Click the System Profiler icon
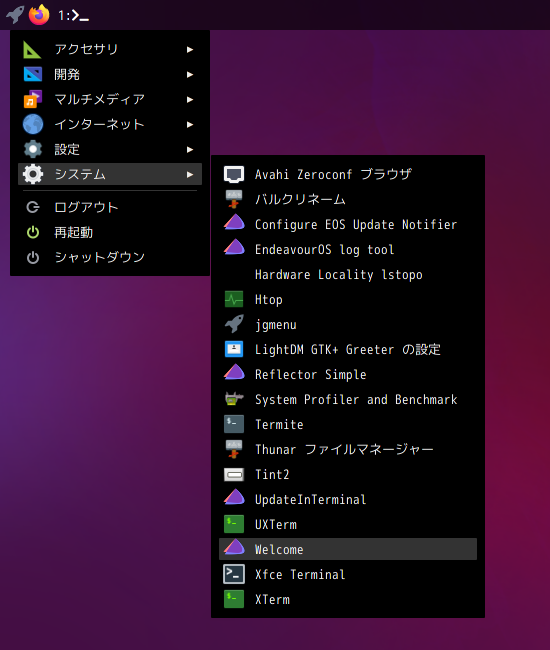The height and width of the screenshot is (650, 550). coord(234,399)
